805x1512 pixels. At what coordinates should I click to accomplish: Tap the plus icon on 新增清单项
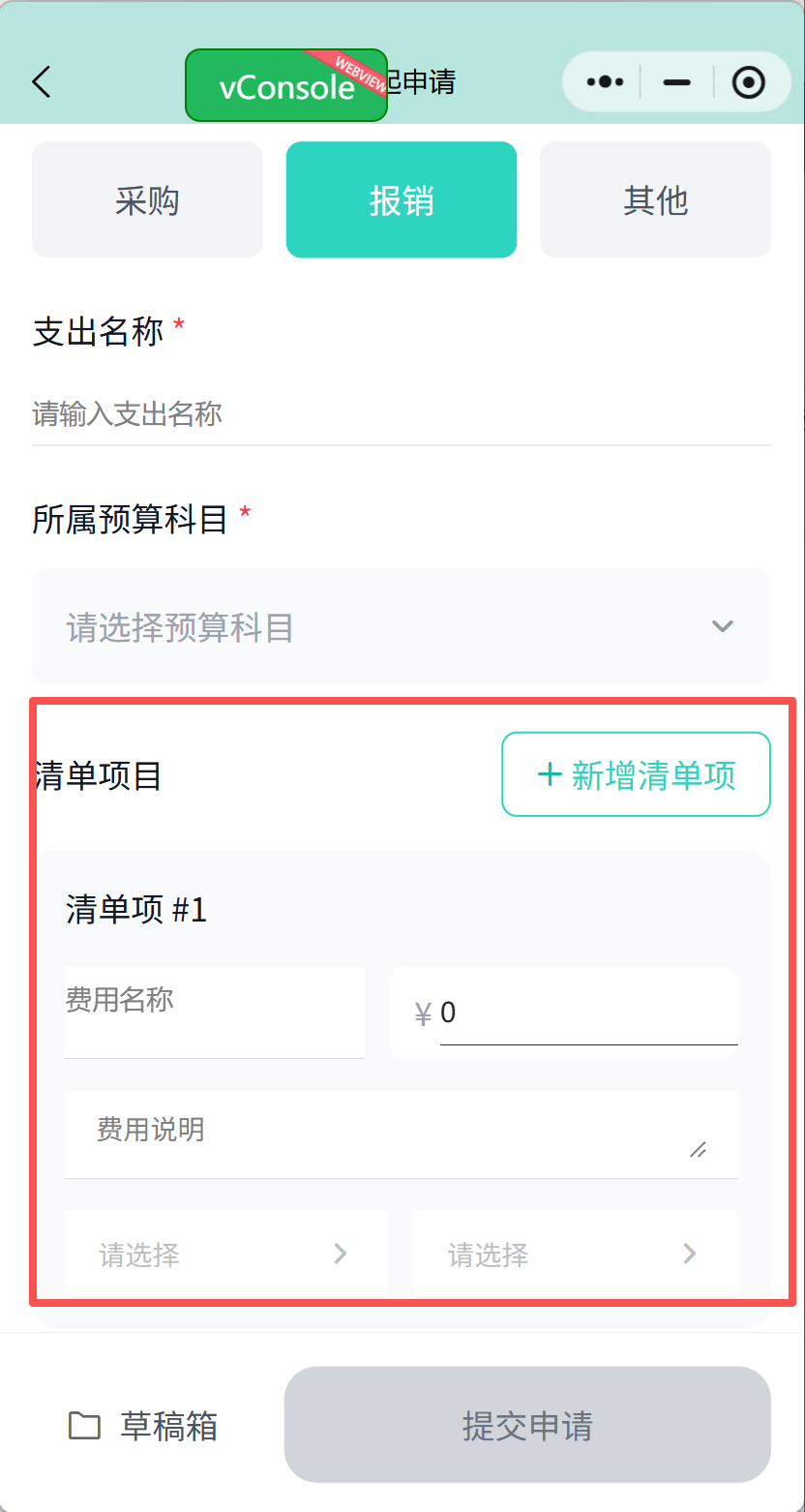click(x=551, y=774)
